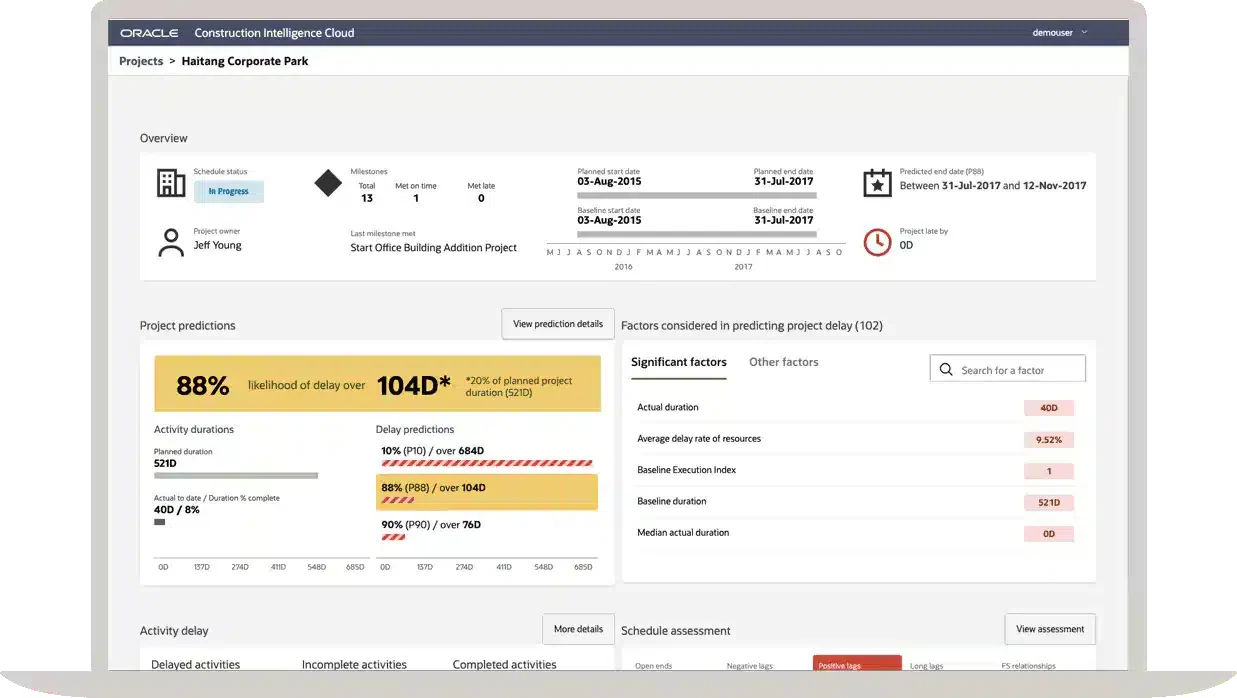The height and width of the screenshot is (698, 1237).
Task: Click the Search for a factor field
Action: click(1008, 370)
